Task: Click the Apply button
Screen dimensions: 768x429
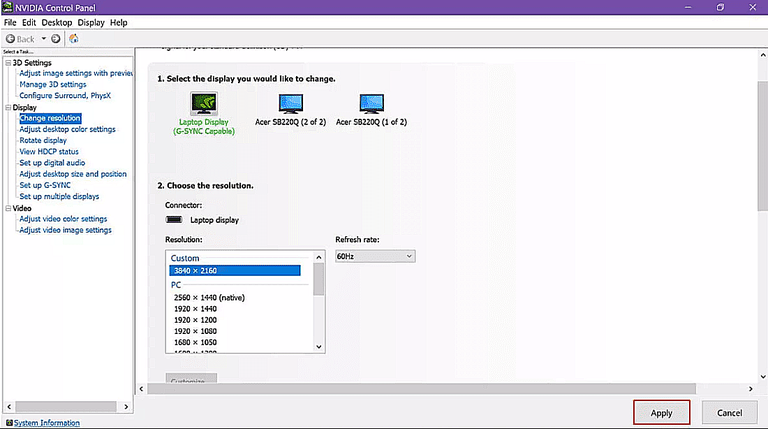Action: click(662, 413)
